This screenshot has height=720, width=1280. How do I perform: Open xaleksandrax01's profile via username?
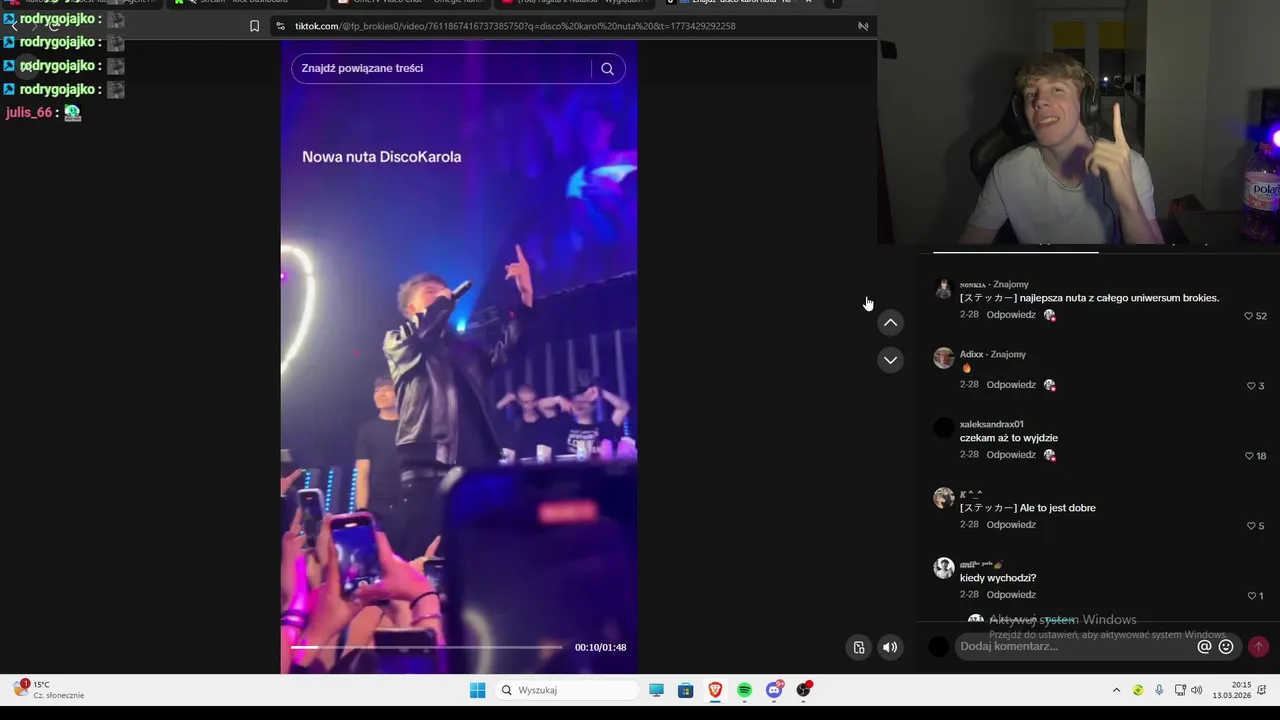coord(992,424)
